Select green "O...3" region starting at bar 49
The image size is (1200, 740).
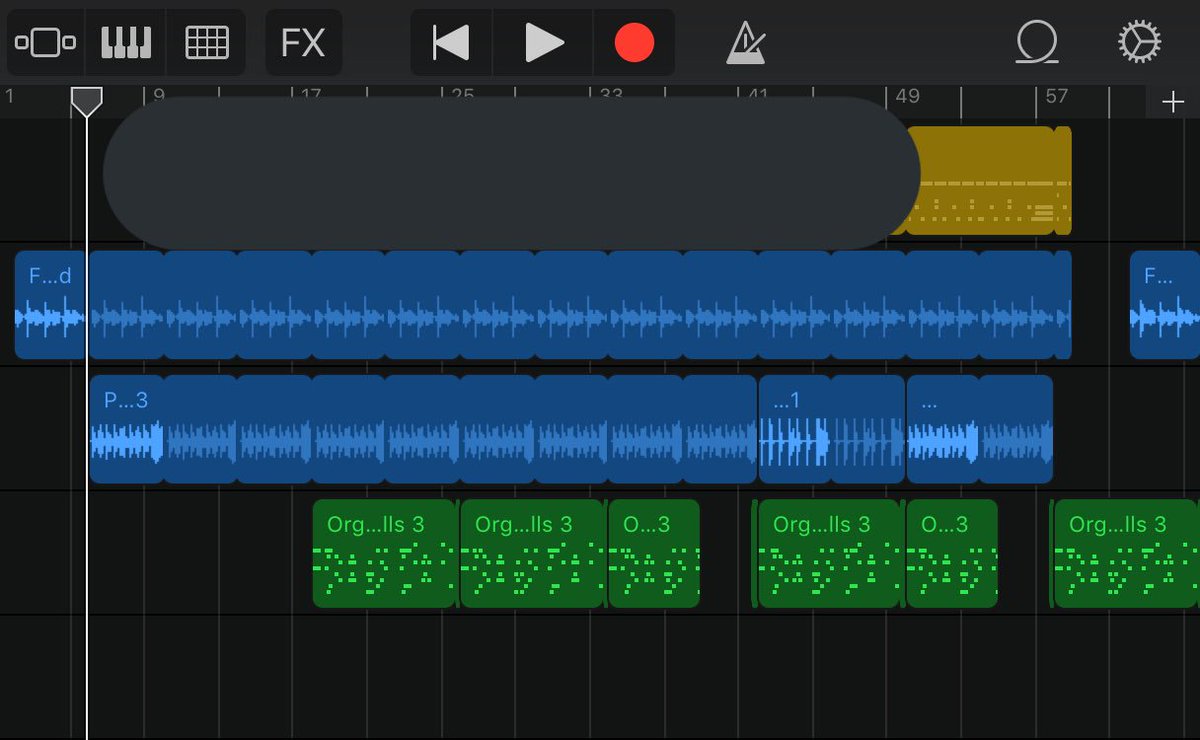952,553
